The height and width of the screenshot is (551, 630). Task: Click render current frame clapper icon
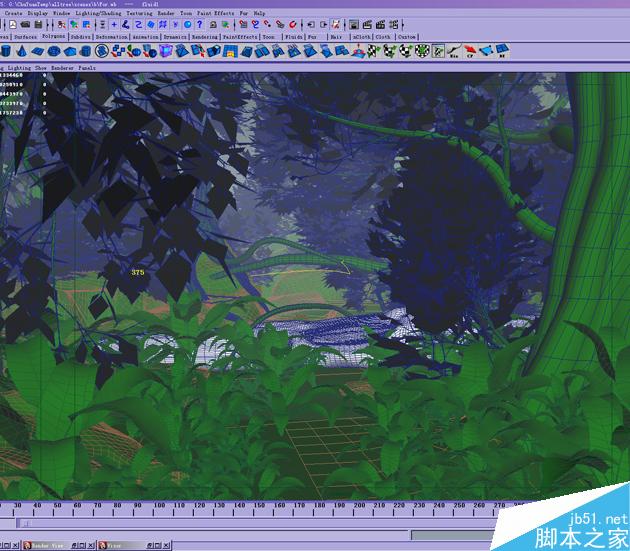[367, 25]
